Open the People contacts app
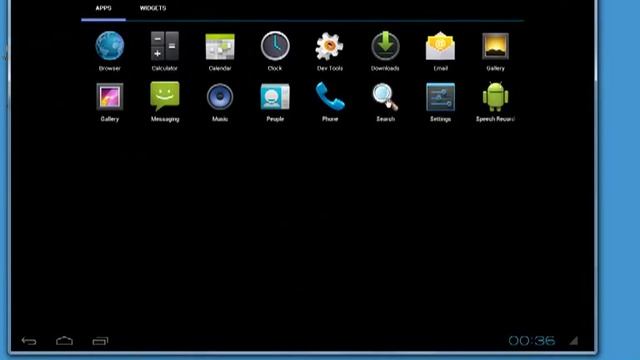This screenshot has width=640, height=360. [x=275, y=97]
